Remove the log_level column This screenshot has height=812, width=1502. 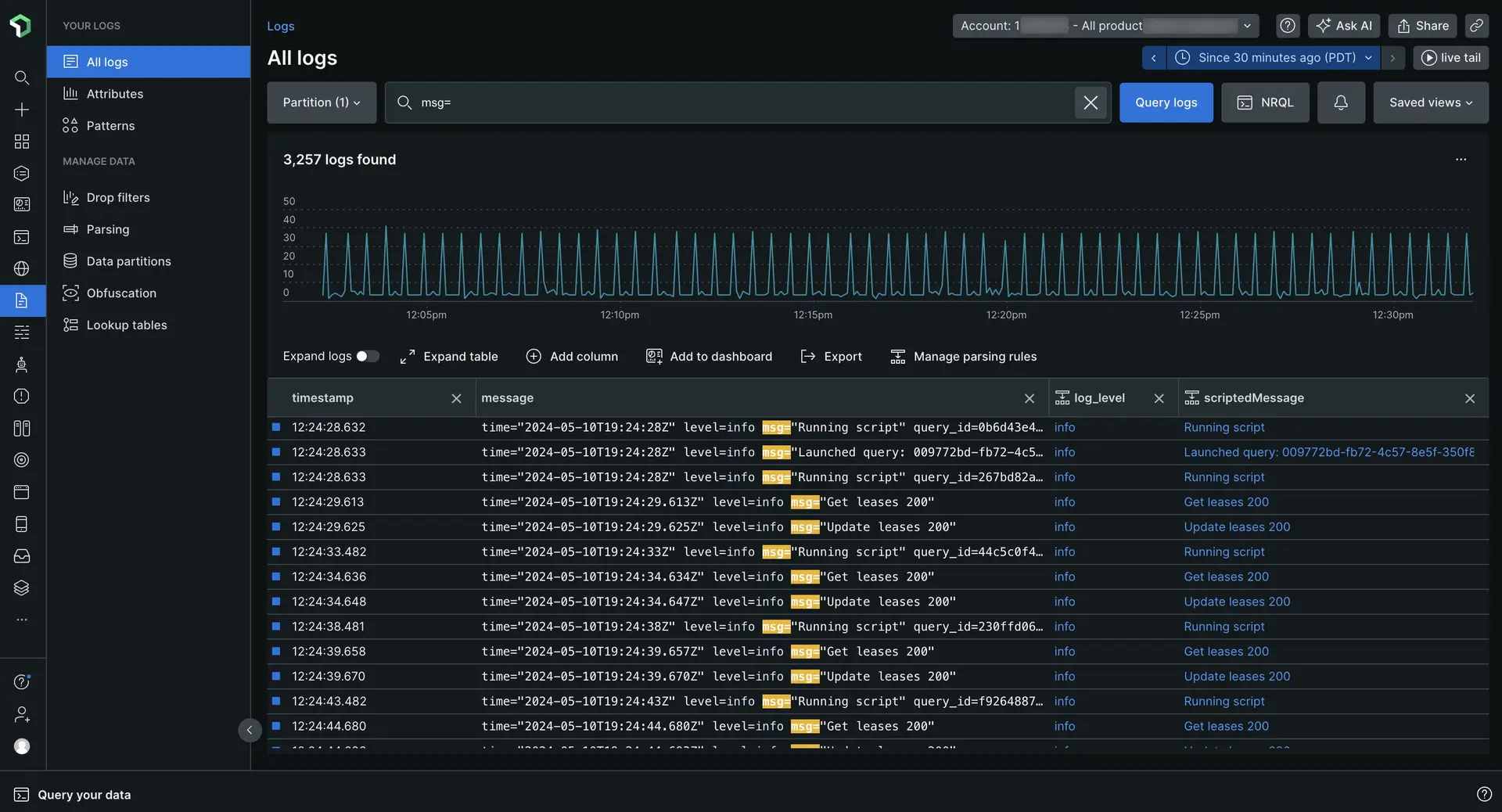tap(1159, 398)
